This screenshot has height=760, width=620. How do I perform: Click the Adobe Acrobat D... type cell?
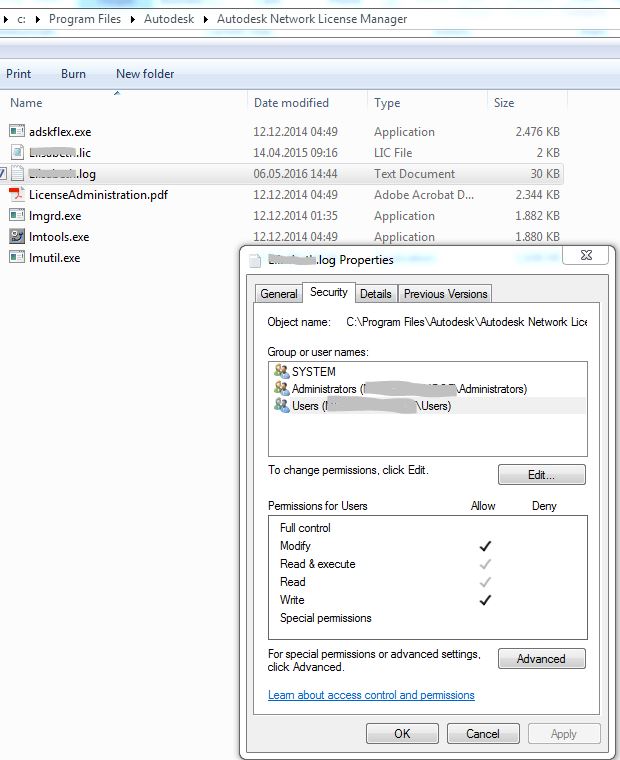click(x=424, y=194)
